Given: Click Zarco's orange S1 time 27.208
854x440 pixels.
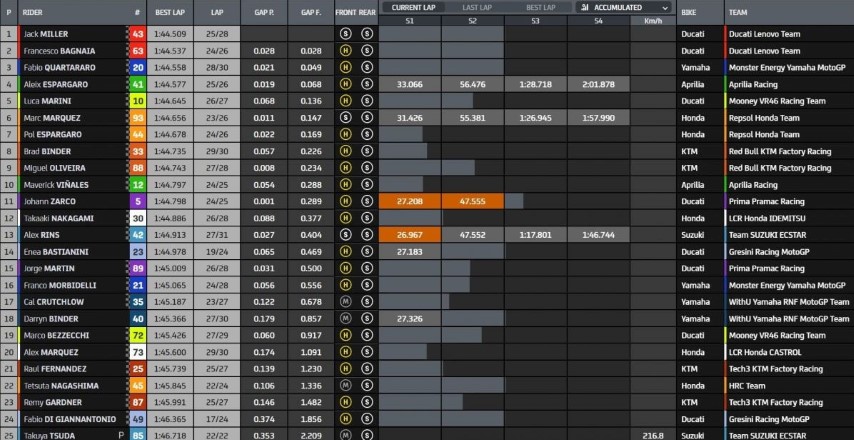Looking at the screenshot, I should [410, 201].
